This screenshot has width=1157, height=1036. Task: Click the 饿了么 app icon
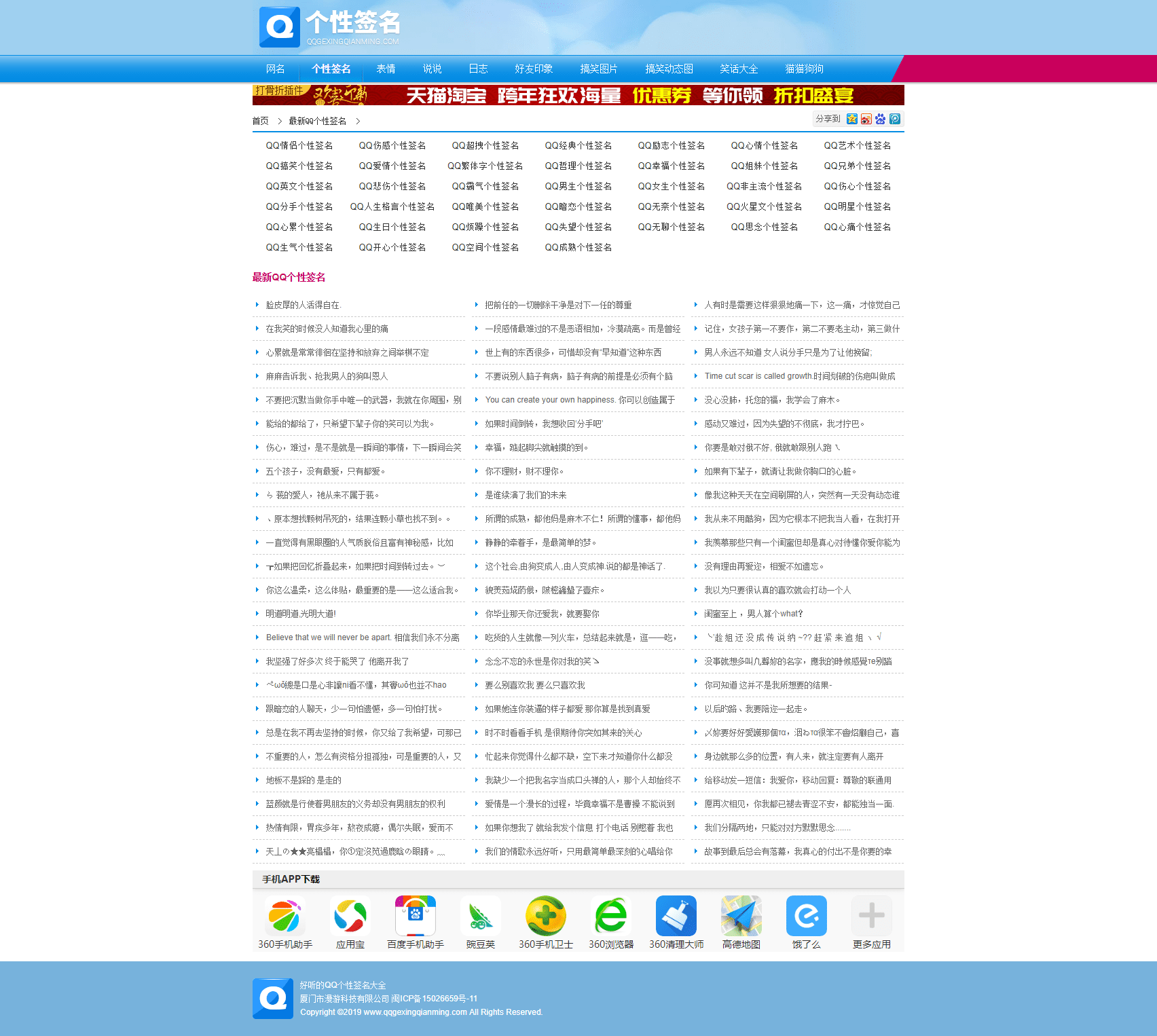[x=807, y=916]
